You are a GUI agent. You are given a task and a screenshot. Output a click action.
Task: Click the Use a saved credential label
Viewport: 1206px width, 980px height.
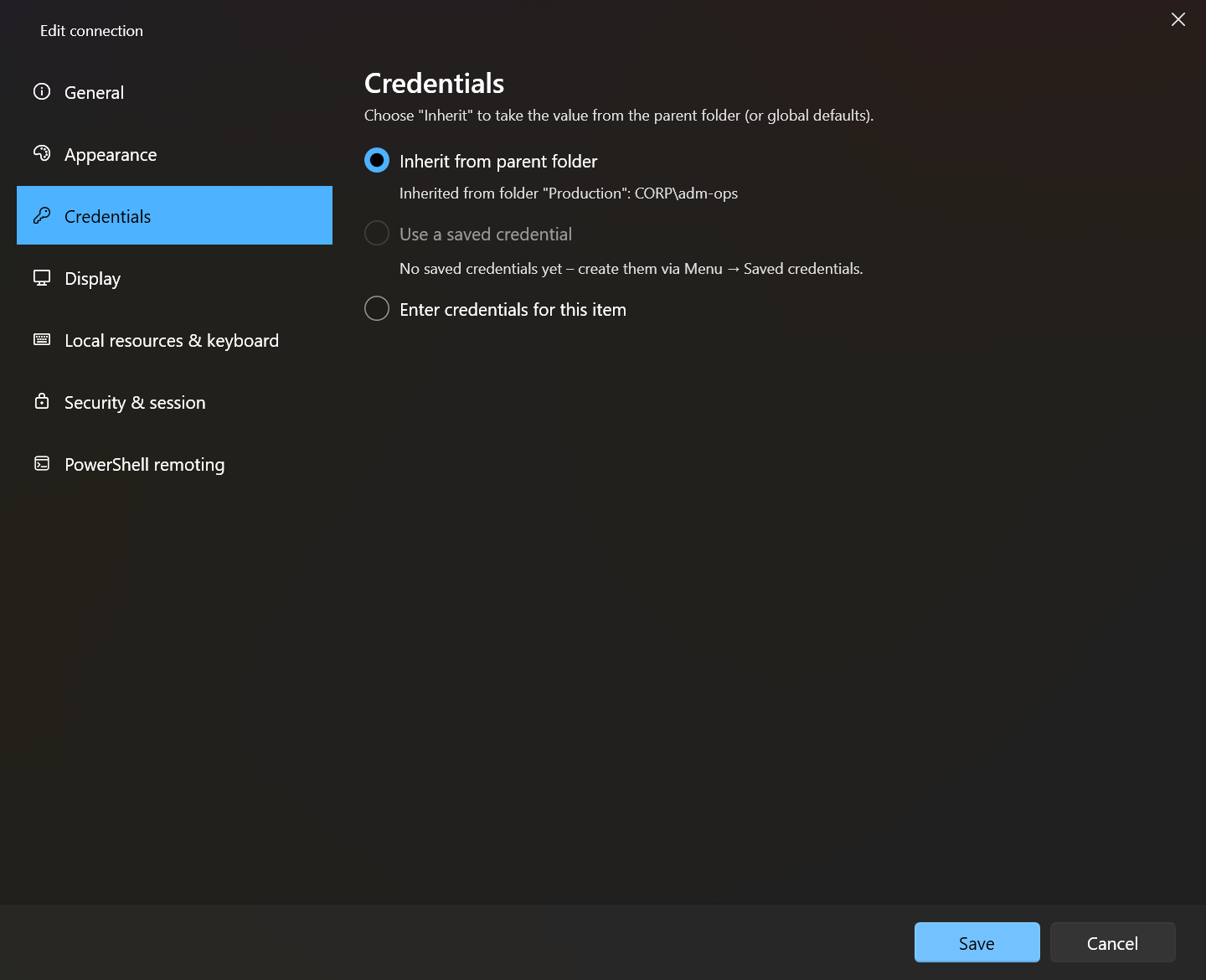pyautogui.click(x=486, y=235)
